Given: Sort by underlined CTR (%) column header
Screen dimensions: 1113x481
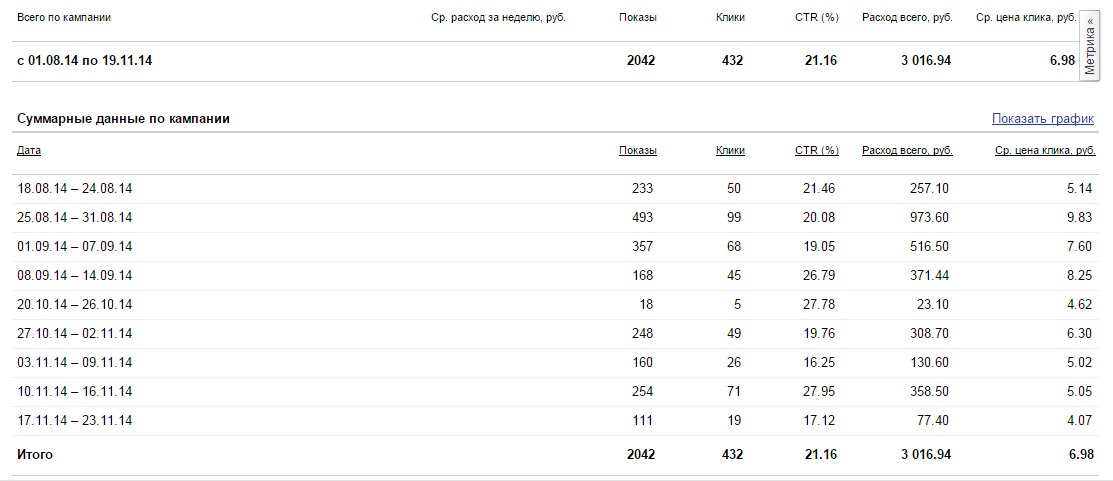Looking at the screenshot, I should (x=816, y=151).
